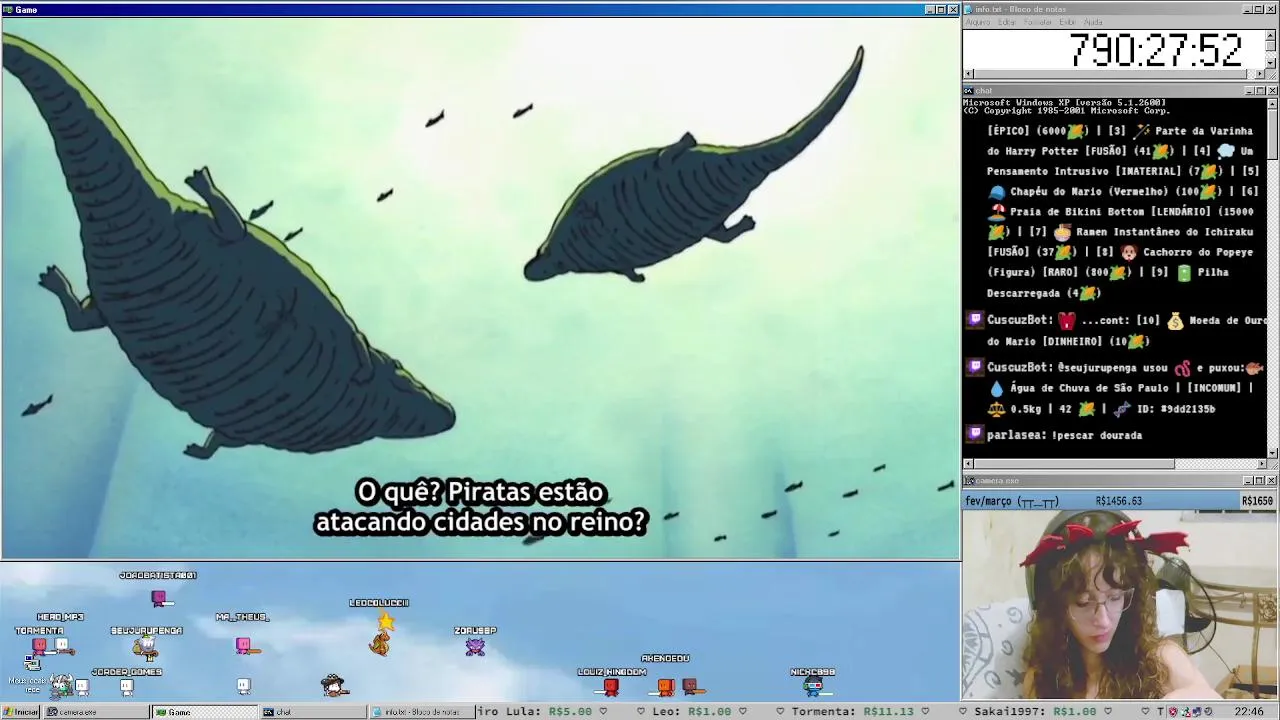Click the 'parlasea: !pescar dourada' chat message
Viewport: 1280px width, 720px height.
[x=1064, y=435]
